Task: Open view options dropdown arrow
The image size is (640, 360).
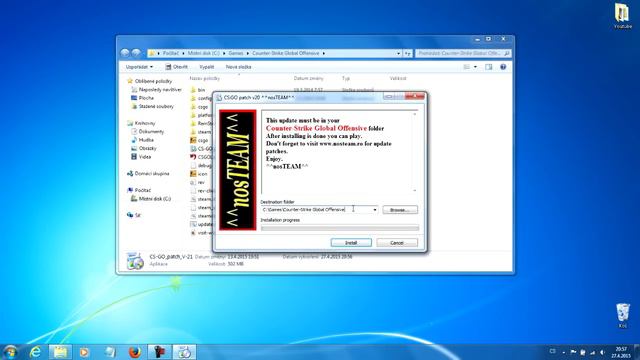Action: pos(475,67)
